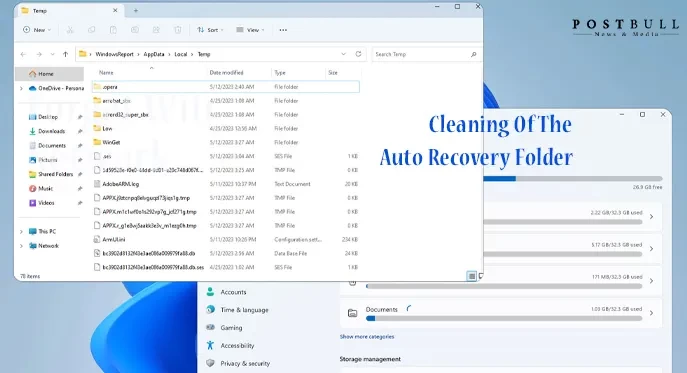This screenshot has width=687, height=373.
Task: Sort by Date modified column
Action: pyautogui.click(x=226, y=73)
